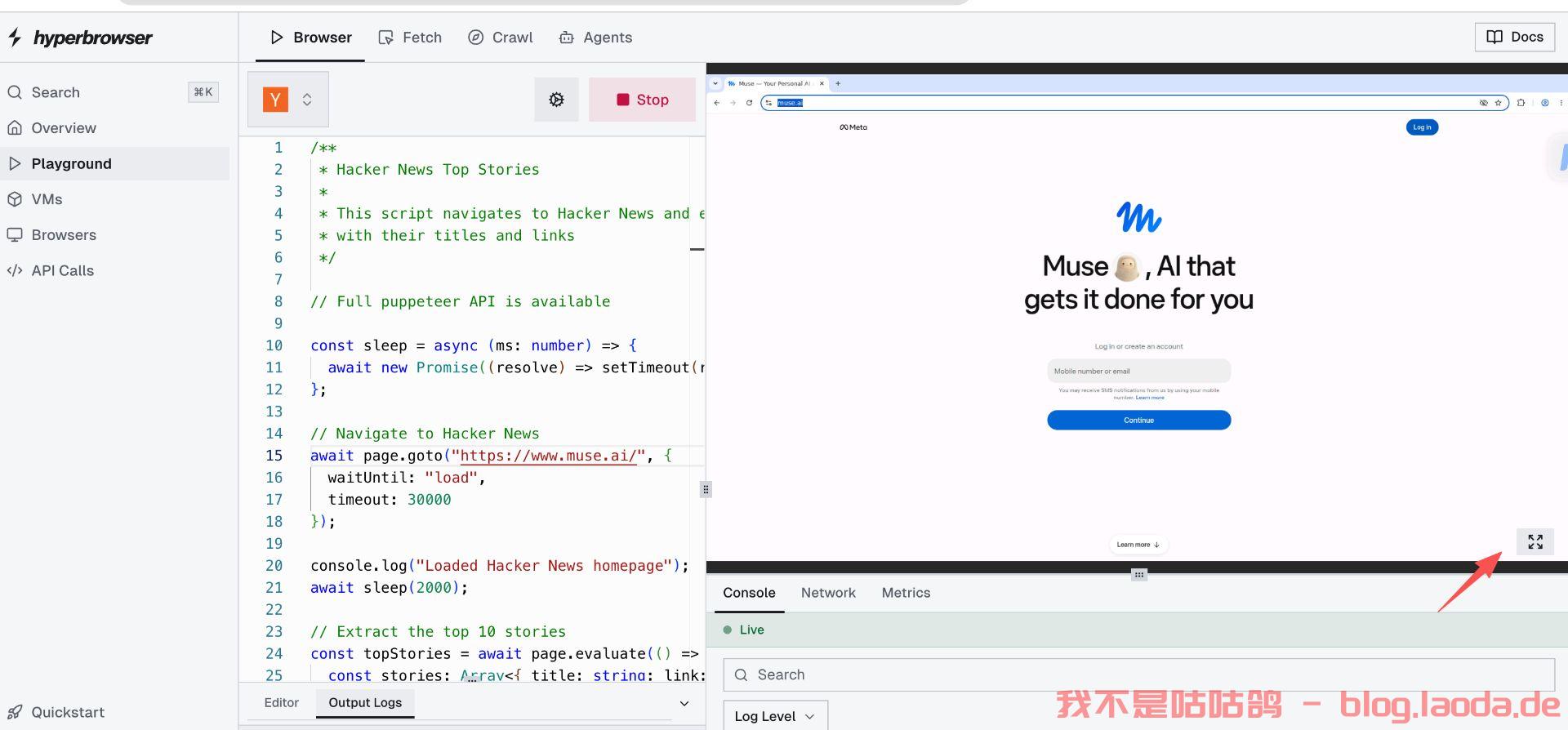The image size is (1568, 730).
Task: Click the Log in button on Muse page
Action: click(x=1422, y=127)
